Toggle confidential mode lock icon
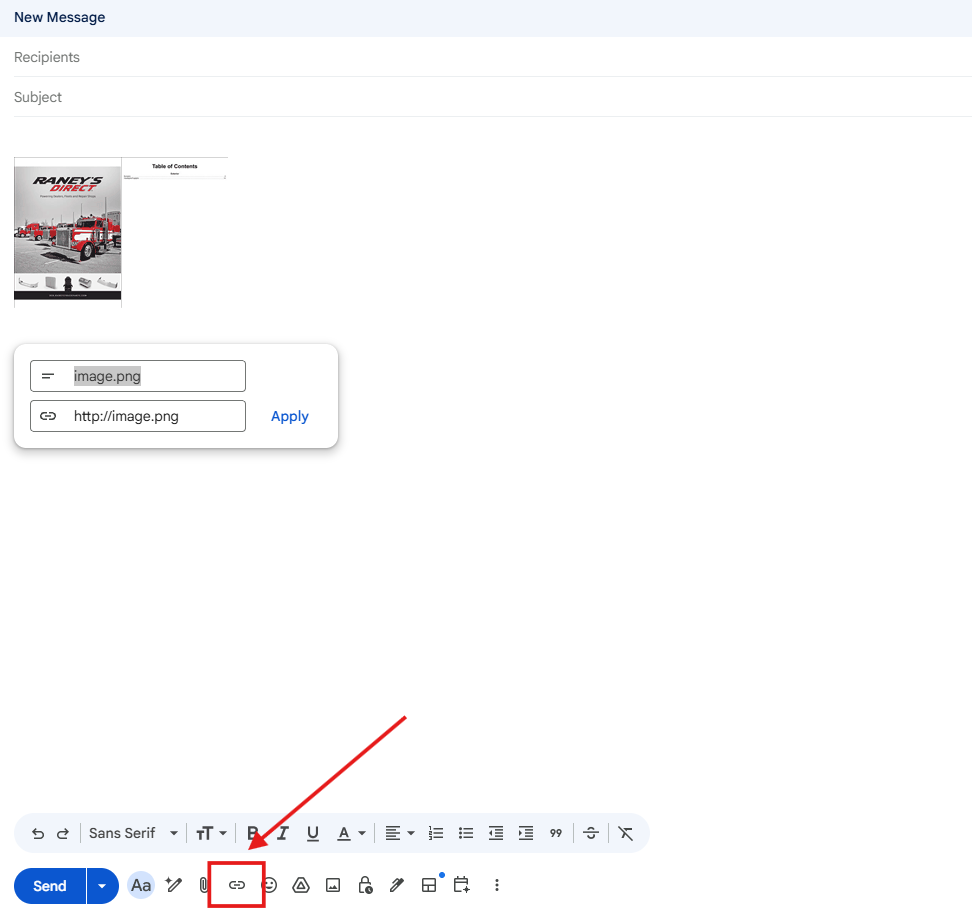Image resolution: width=972 pixels, height=908 pixels. coord(365,885)
